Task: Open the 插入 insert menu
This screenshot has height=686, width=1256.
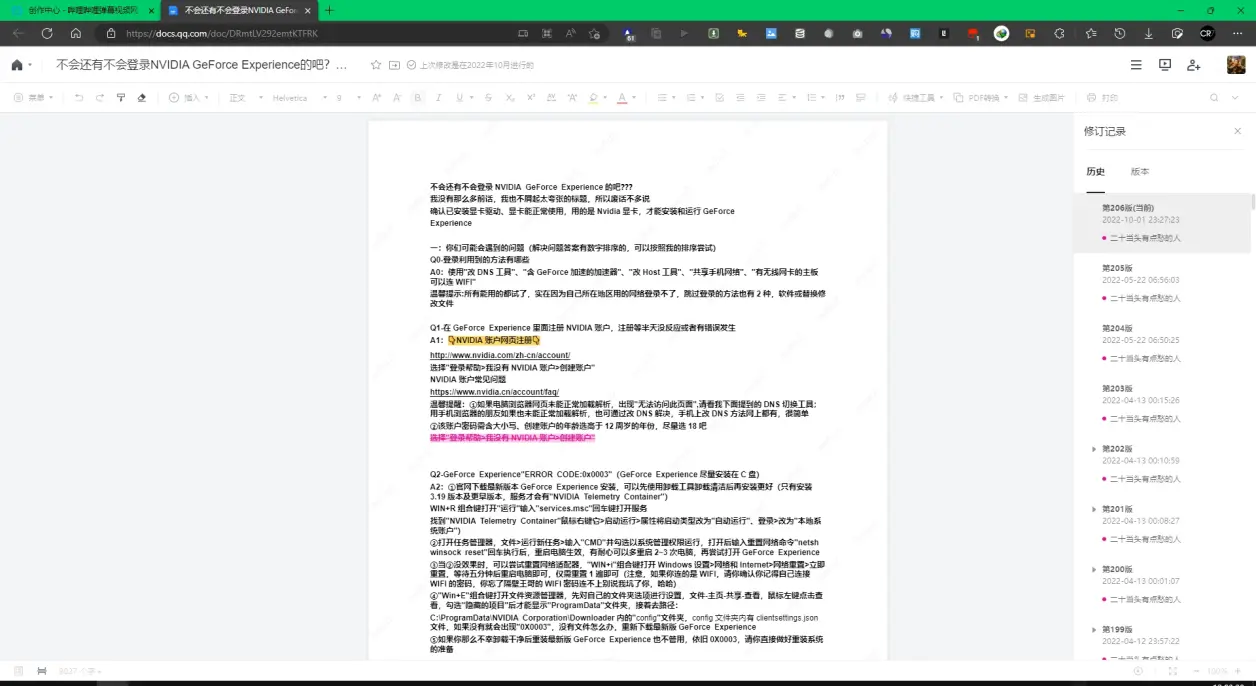Action: point(187,98)
